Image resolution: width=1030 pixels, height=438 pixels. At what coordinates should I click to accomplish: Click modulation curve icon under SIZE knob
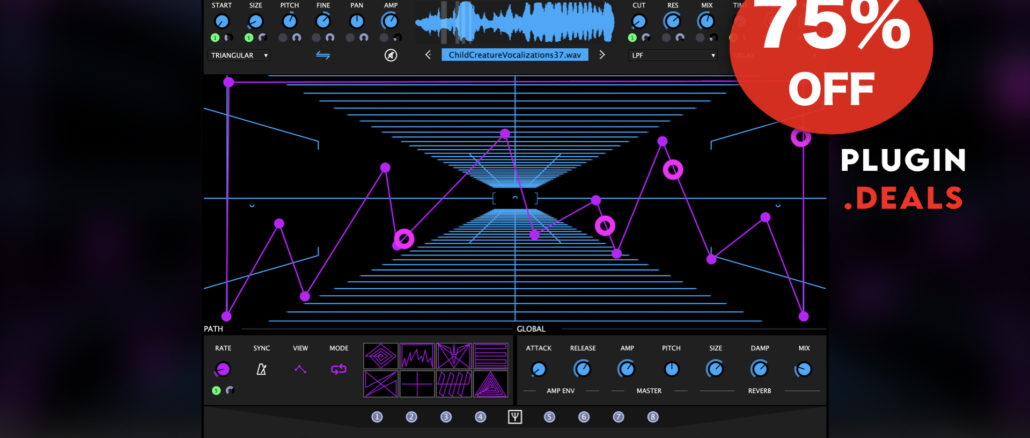coord(261,38)
